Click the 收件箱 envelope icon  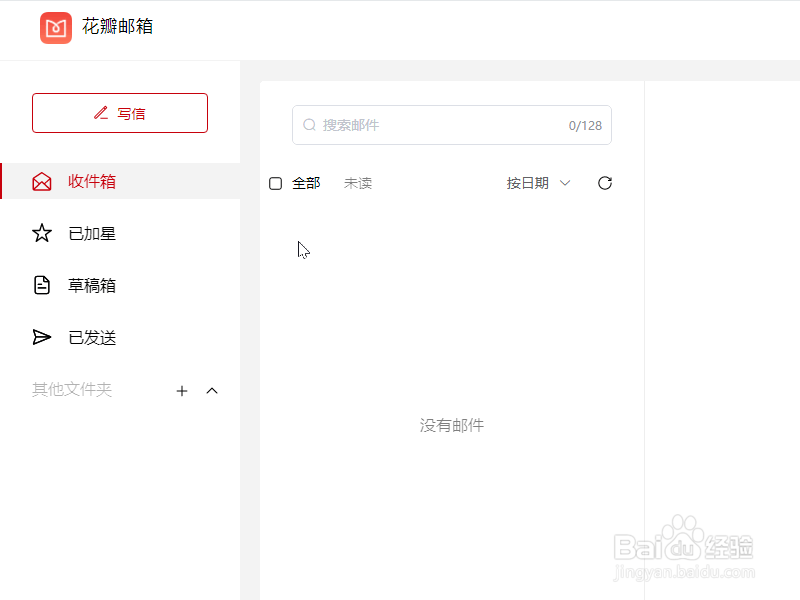[41, 181]
